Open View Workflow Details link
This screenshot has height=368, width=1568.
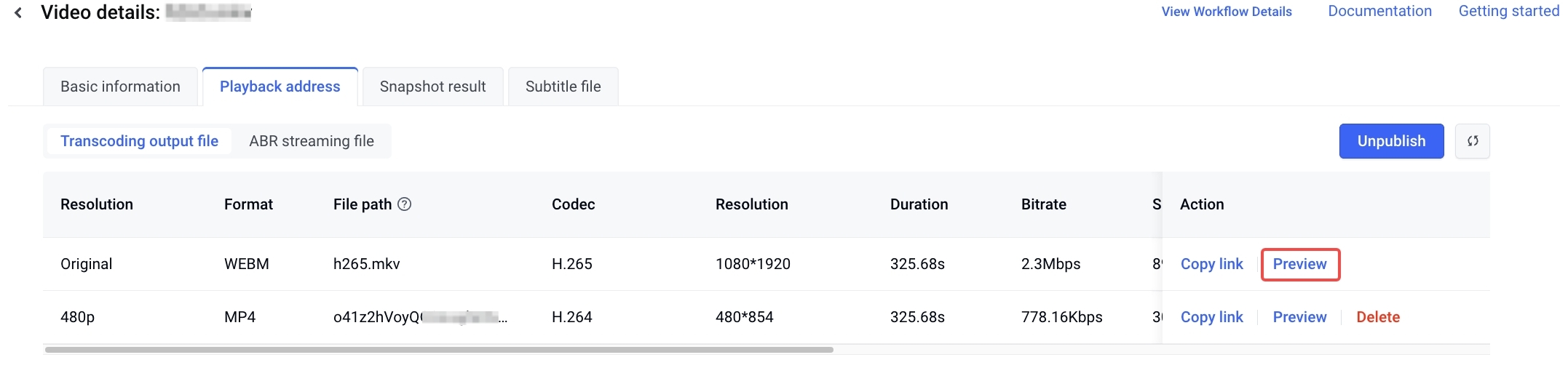[1226, 12]
